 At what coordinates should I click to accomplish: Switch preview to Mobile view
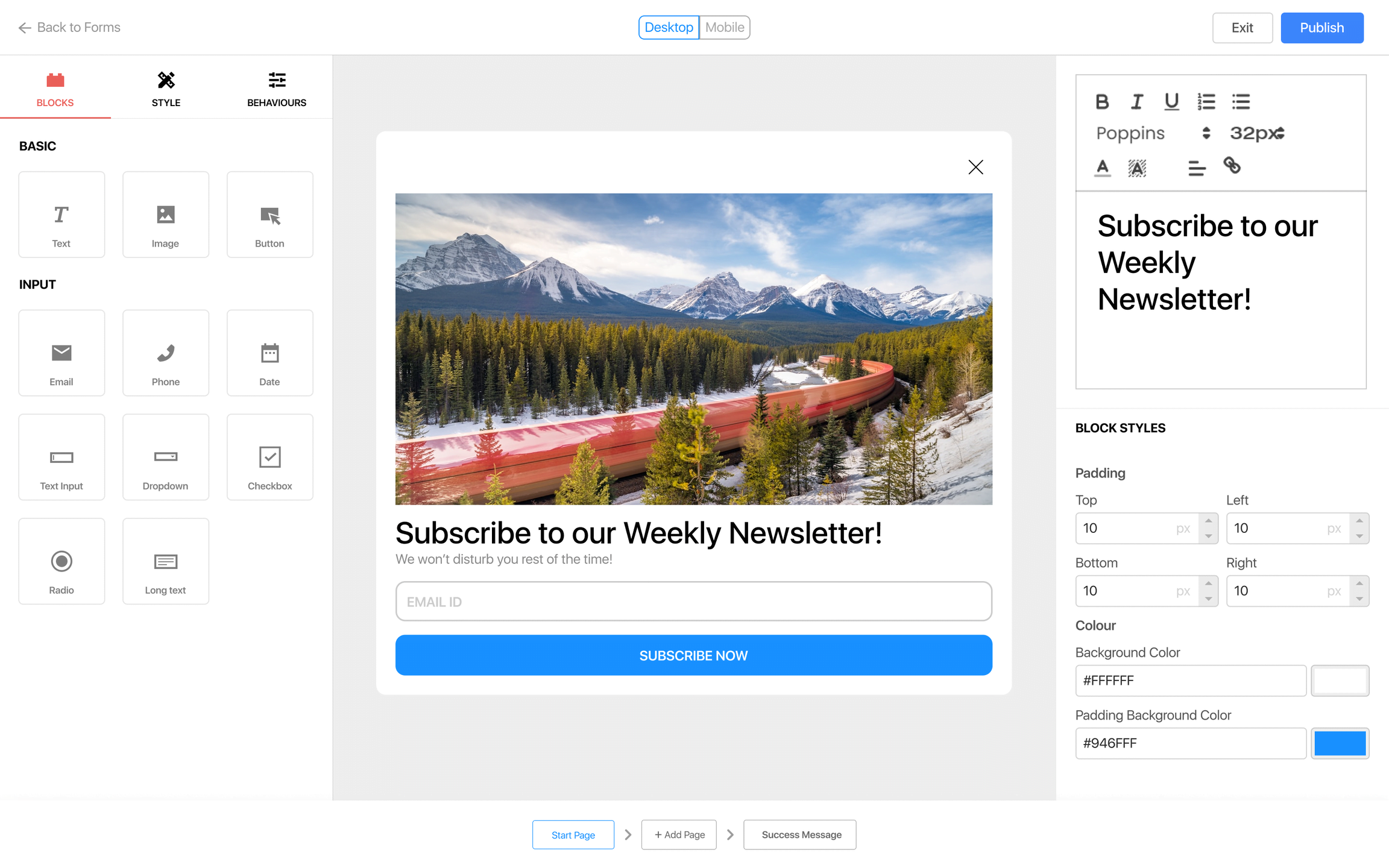725,27
